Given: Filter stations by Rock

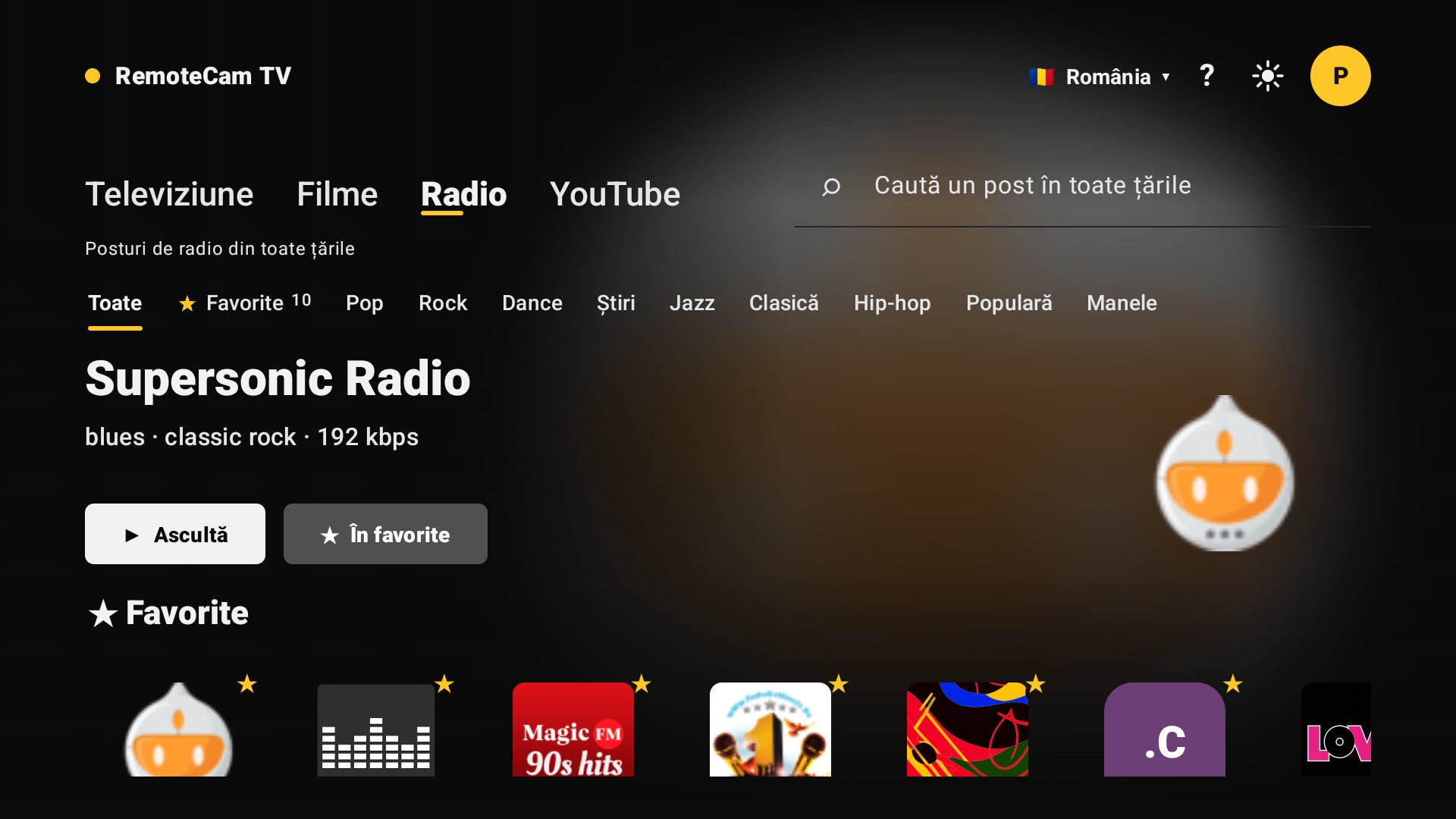Looking at the screenshot, I should [x=443, y=303].
